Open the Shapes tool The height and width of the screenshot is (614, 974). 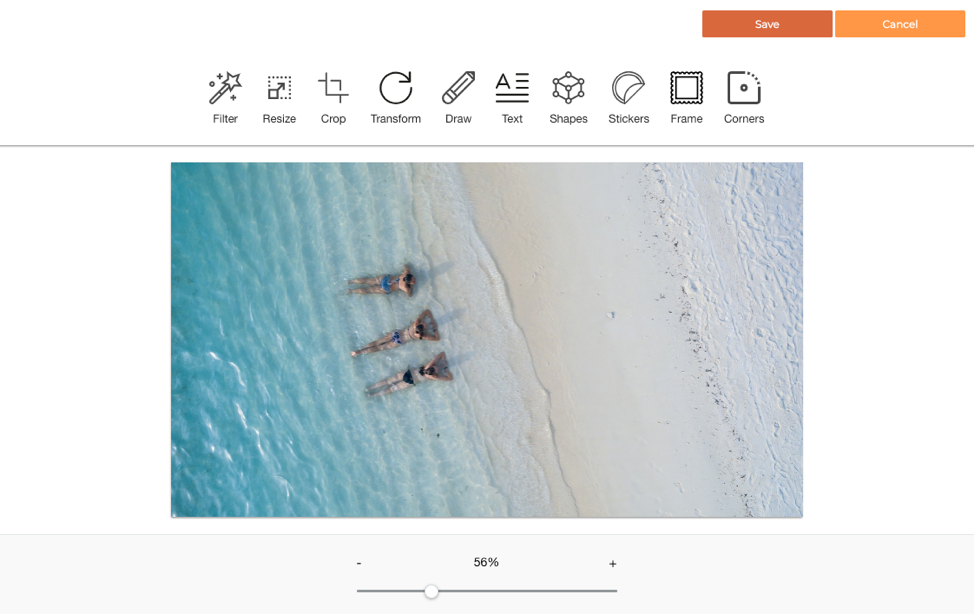coord(568,89)
